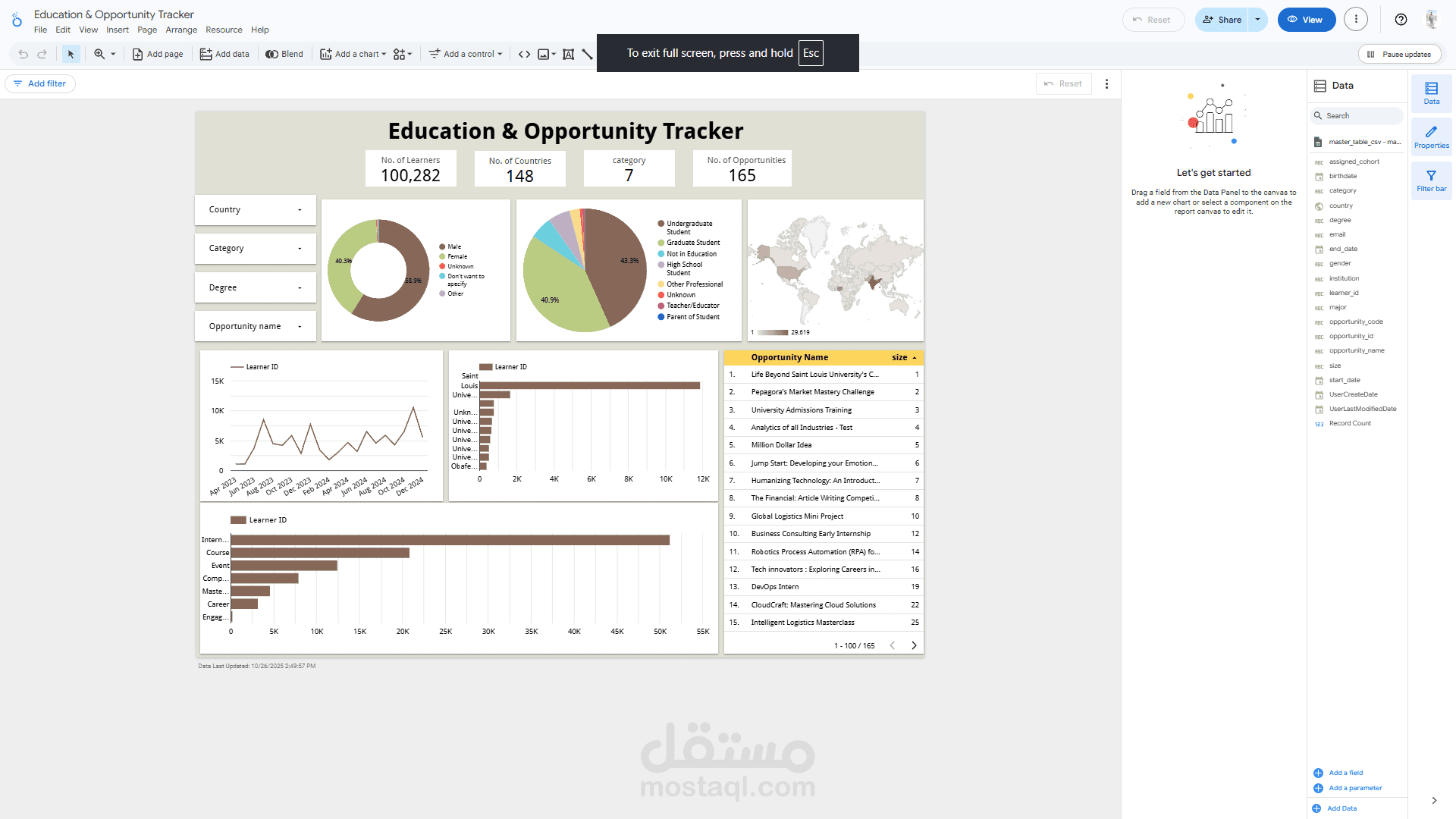Click the Search field in the Data panel
Viewport: 1456px width, 819px height.
click(1357, 115)
